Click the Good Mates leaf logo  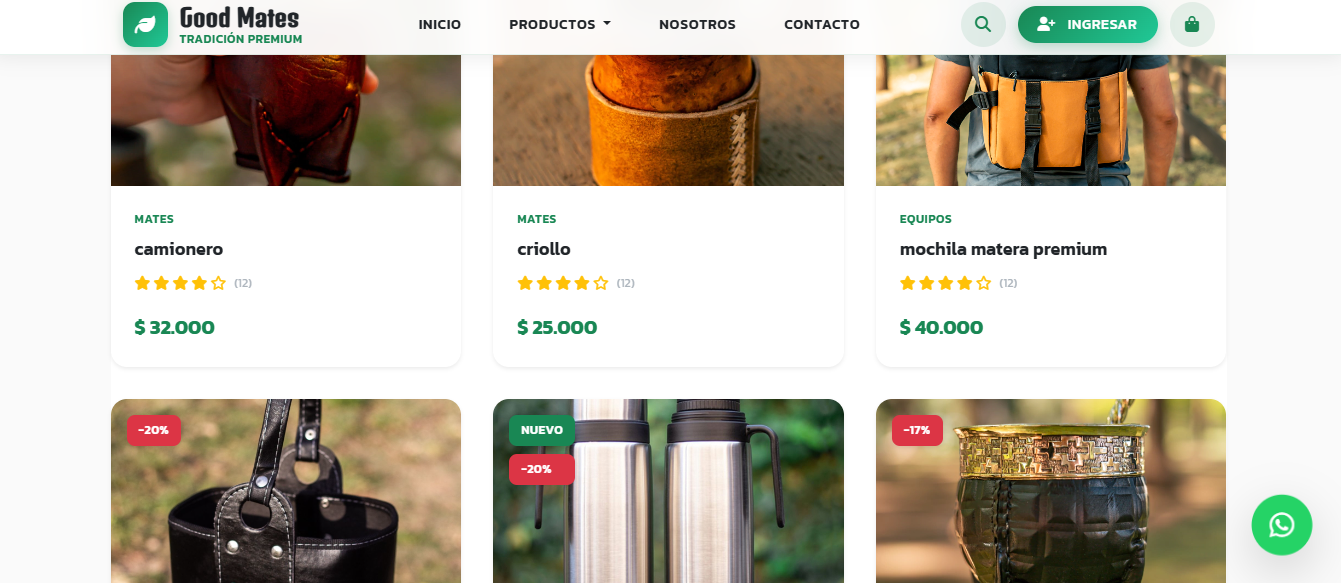click(x=146, y=24)
